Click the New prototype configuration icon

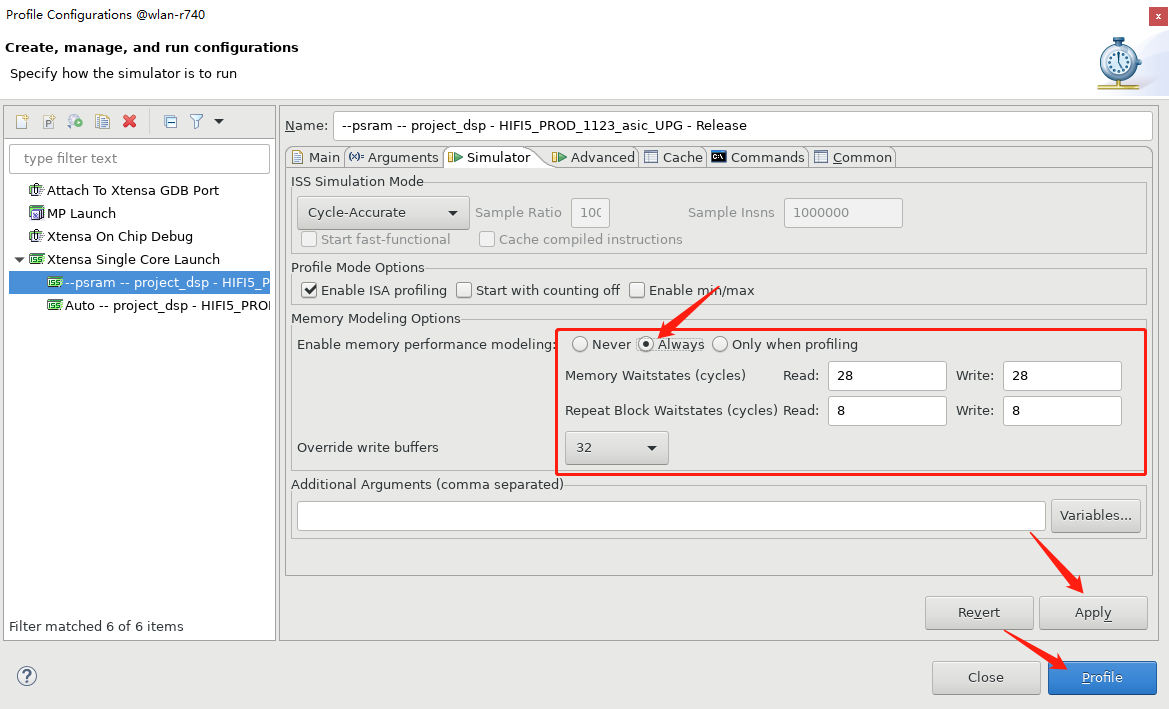(48, 122)
